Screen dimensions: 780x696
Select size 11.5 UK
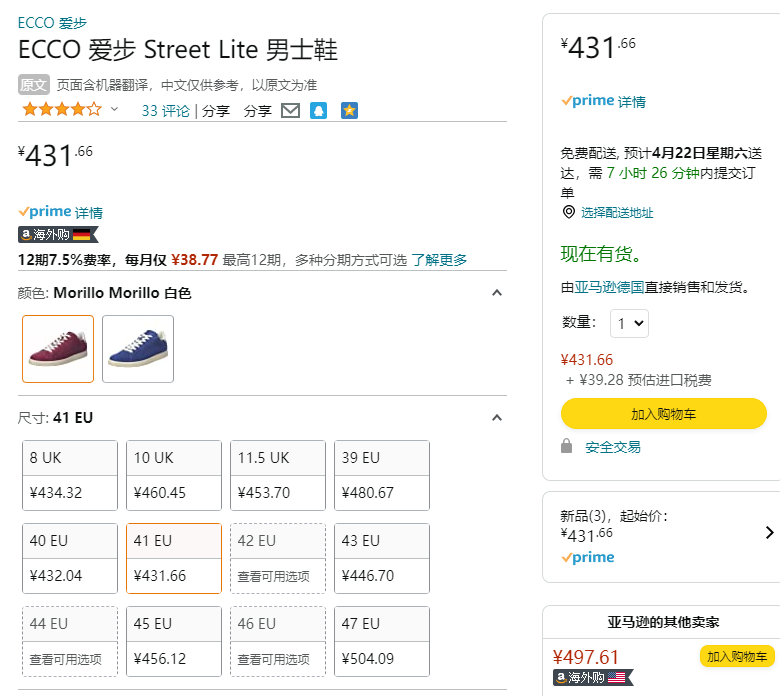coord(278,475)
